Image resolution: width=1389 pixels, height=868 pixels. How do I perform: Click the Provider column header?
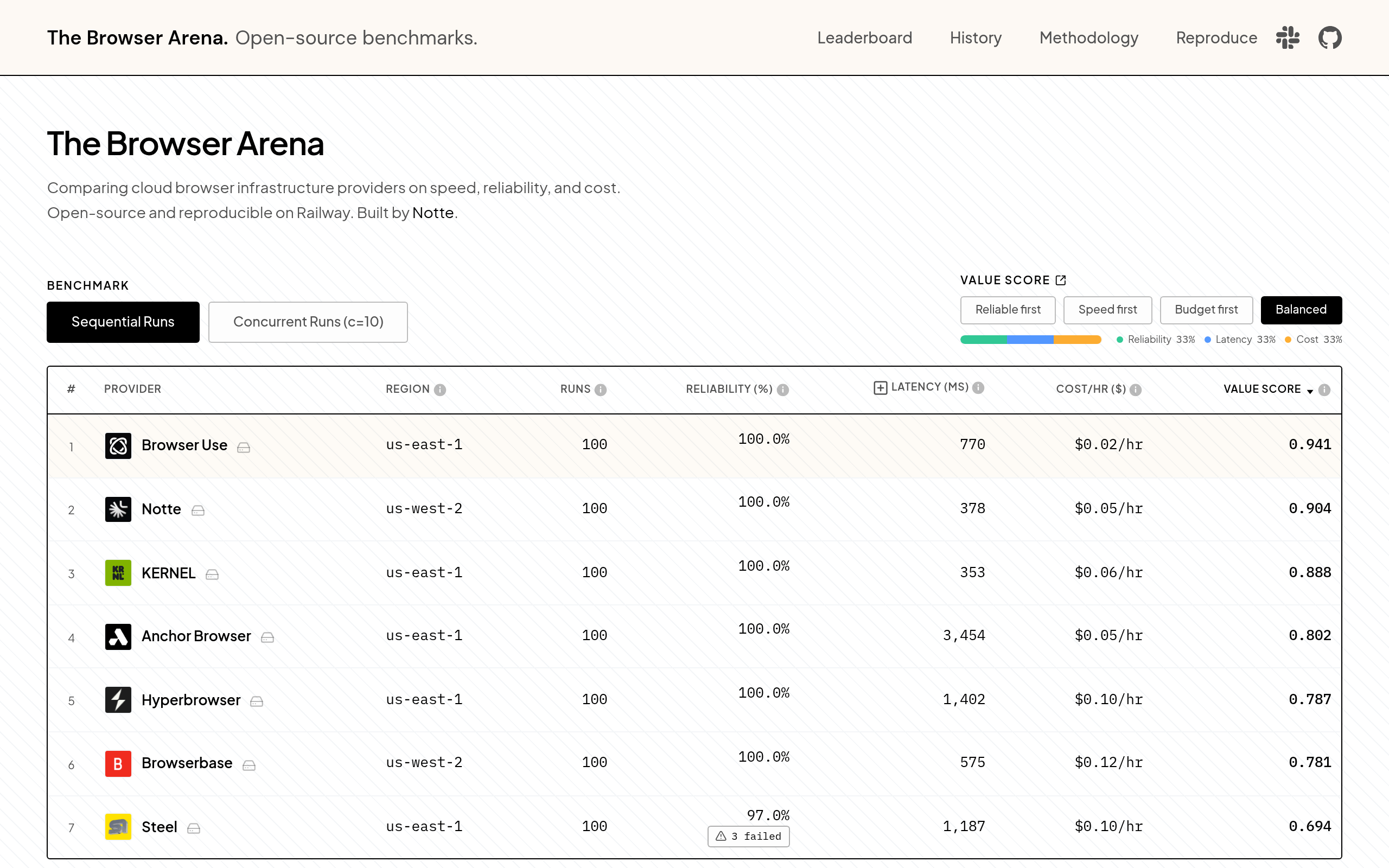click(132, 389)
